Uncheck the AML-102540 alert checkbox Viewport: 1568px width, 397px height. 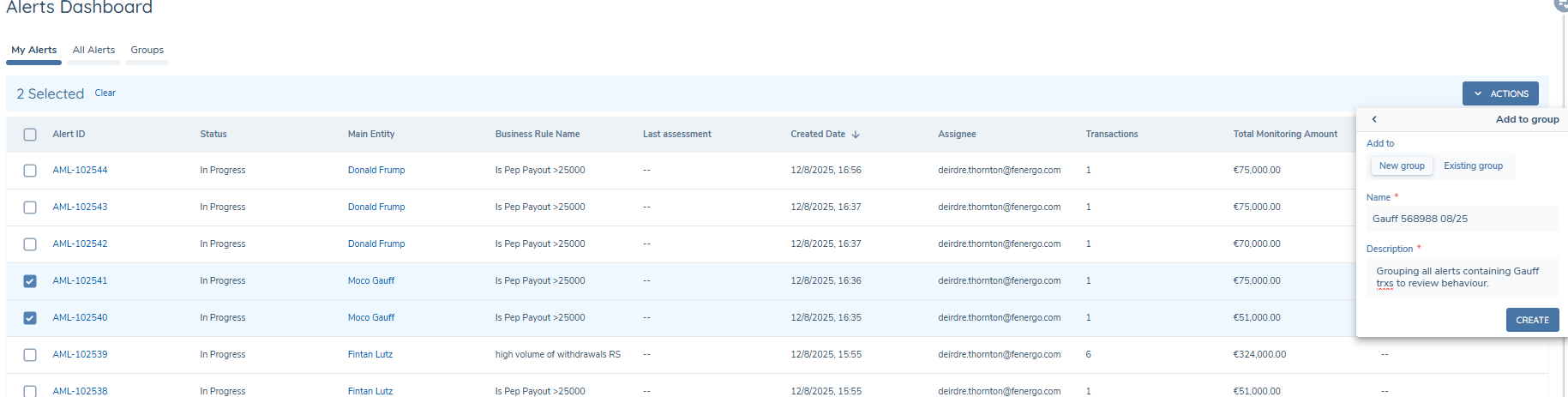click(30, 318)
